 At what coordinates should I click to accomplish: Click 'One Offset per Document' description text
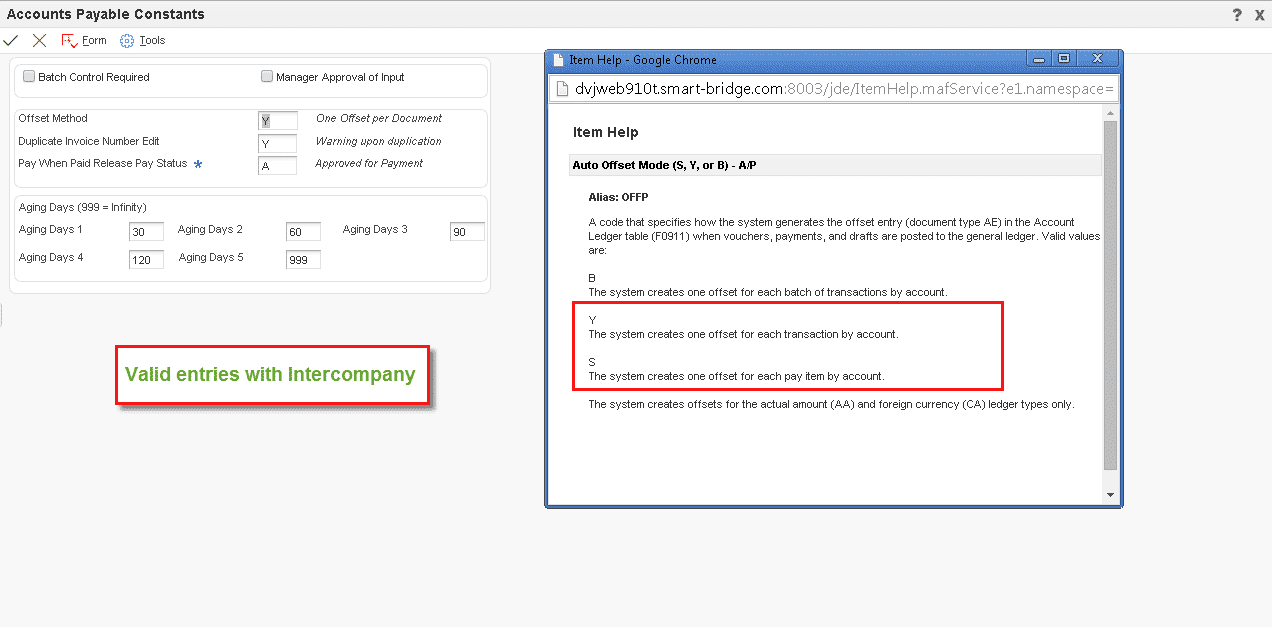pos(379,118)
